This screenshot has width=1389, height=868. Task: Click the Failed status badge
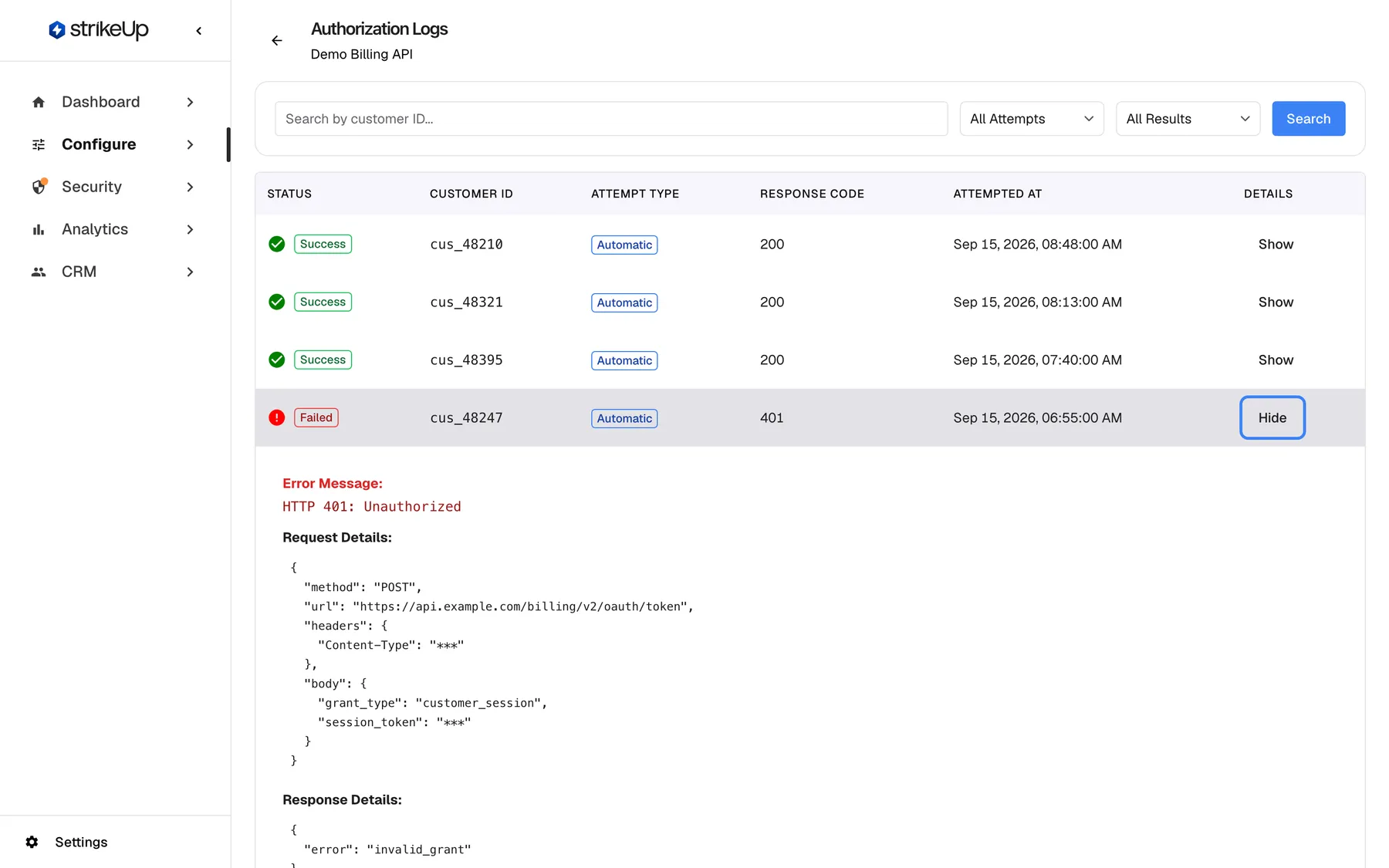[x=316, y=417]
